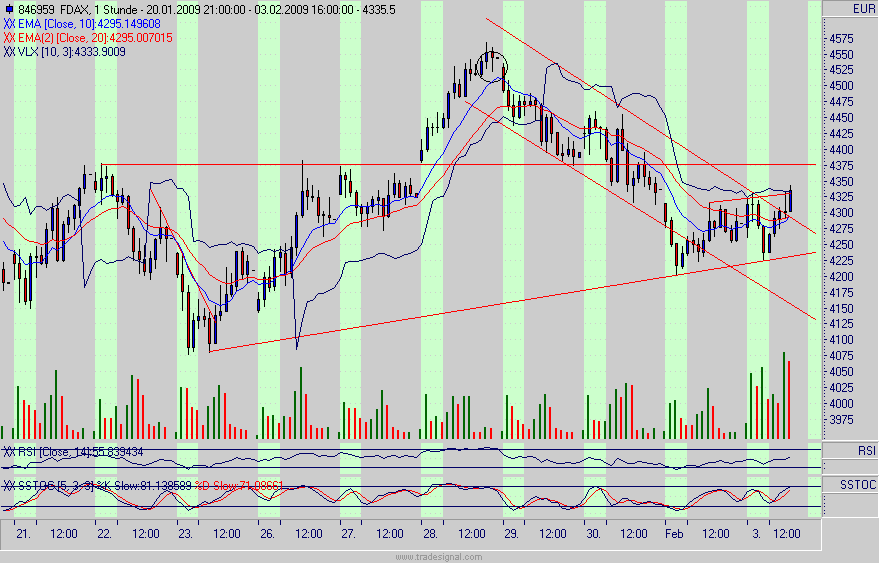Image resolution: width=879 pixels, height=563 pixels.
Task: Click the '27.' date label on time axis
Action: tap(349, 534)
